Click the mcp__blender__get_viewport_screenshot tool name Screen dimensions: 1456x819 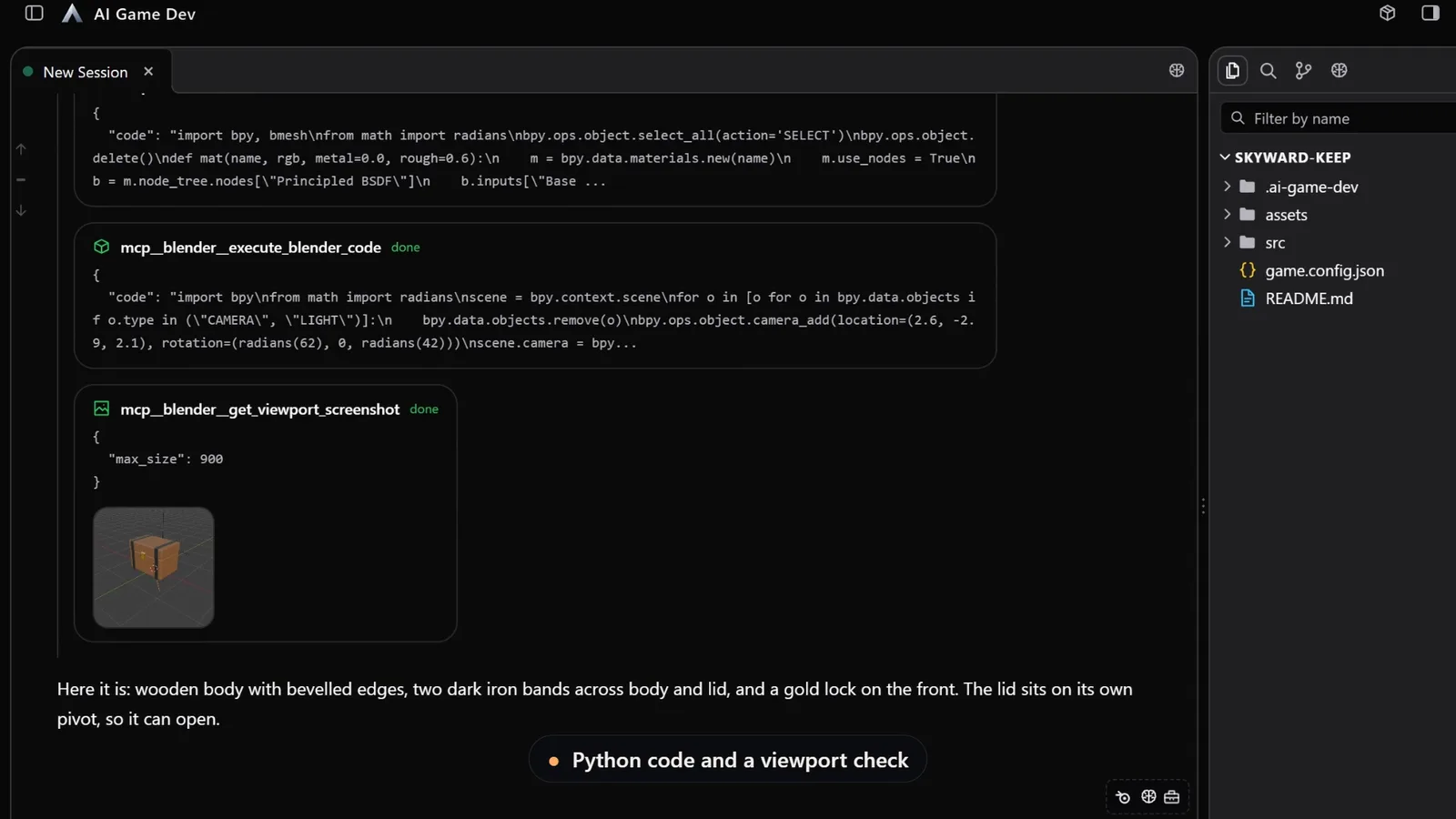point(259,409)
